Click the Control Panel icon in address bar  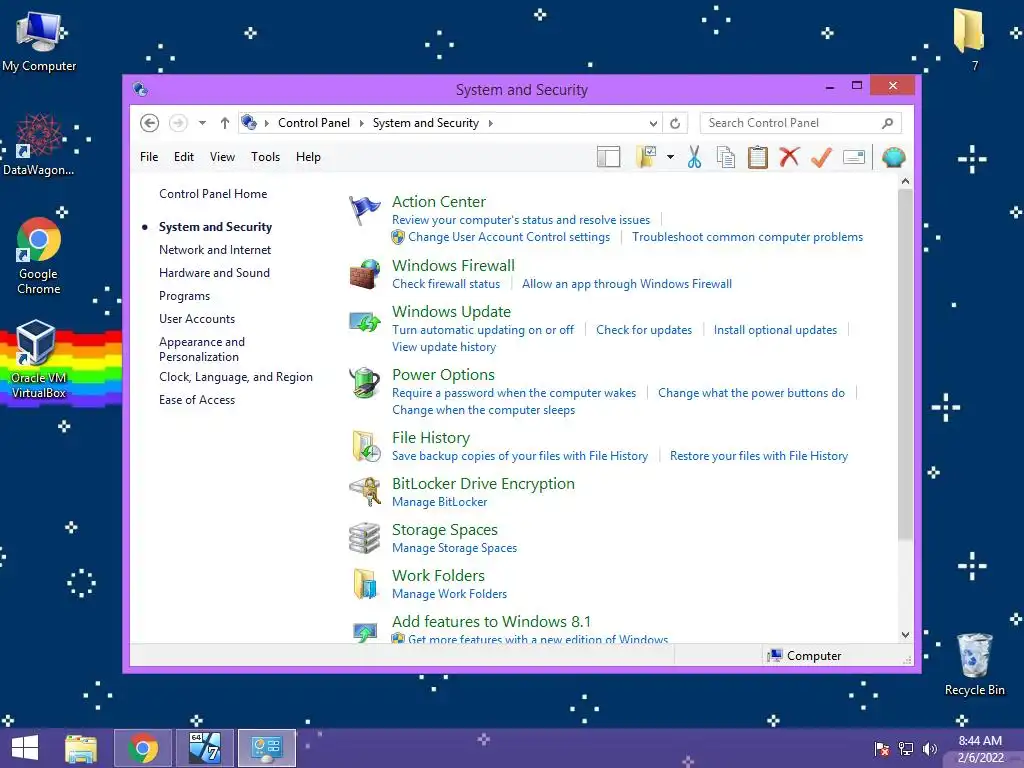click(249, 122)
